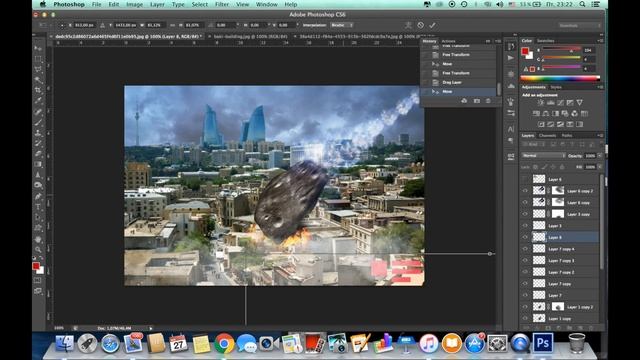640x360 pixels.
Task: Open Google Chrome from the Dock
Action: click(x=224, y=343)
